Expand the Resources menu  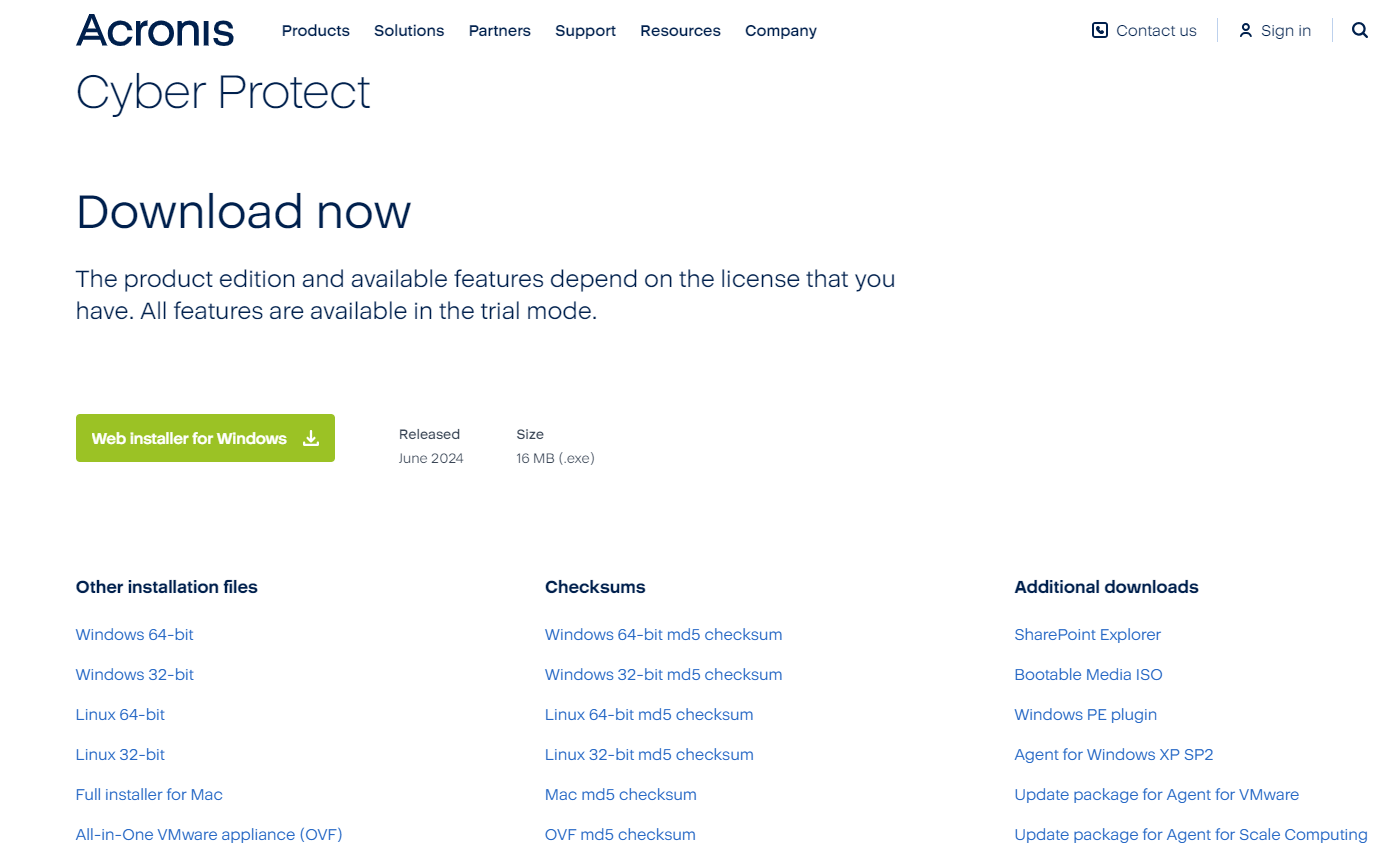[680, 31]
